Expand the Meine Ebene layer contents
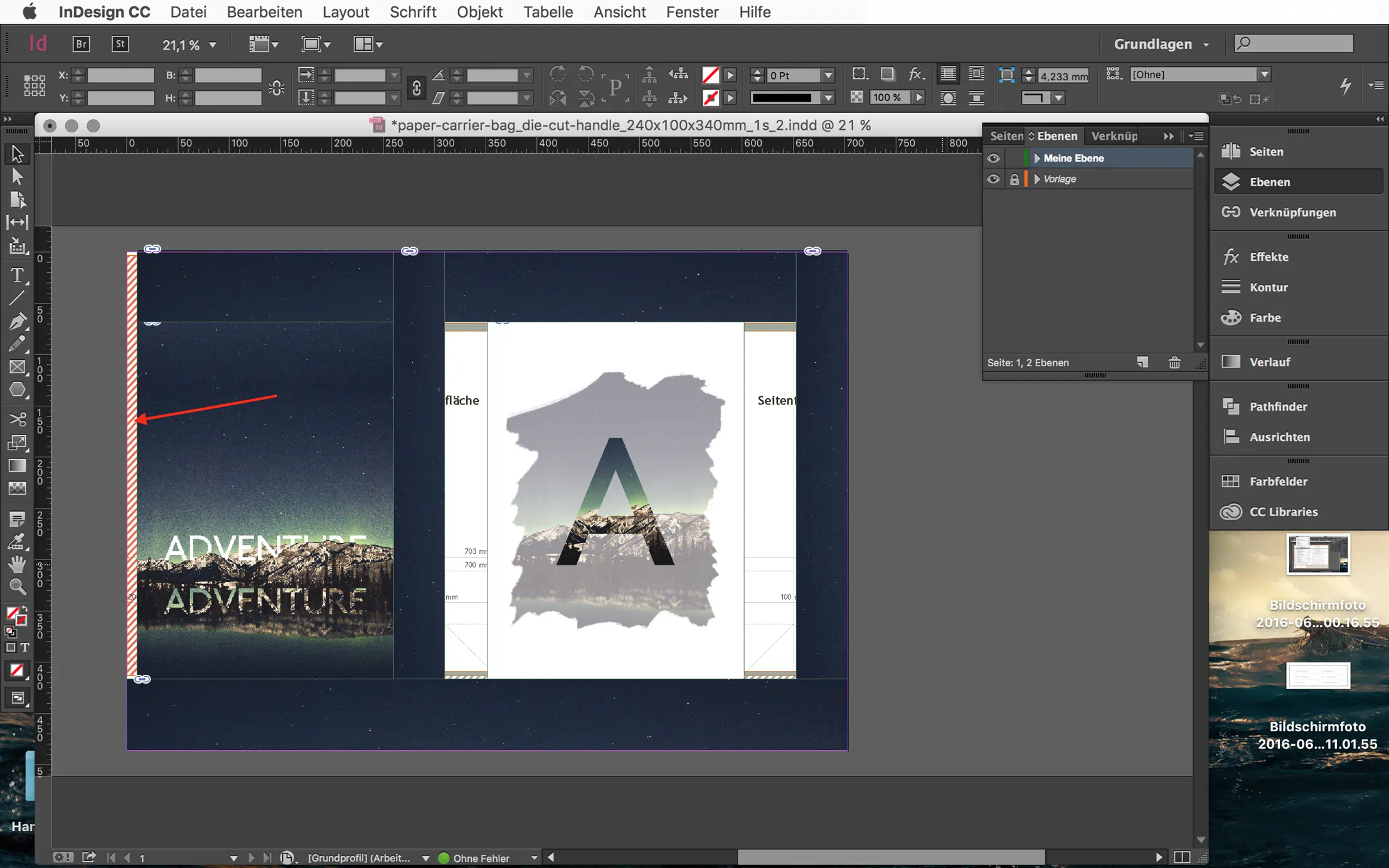The height and width of the screenshot is (868, 1389). [1037, 158]
